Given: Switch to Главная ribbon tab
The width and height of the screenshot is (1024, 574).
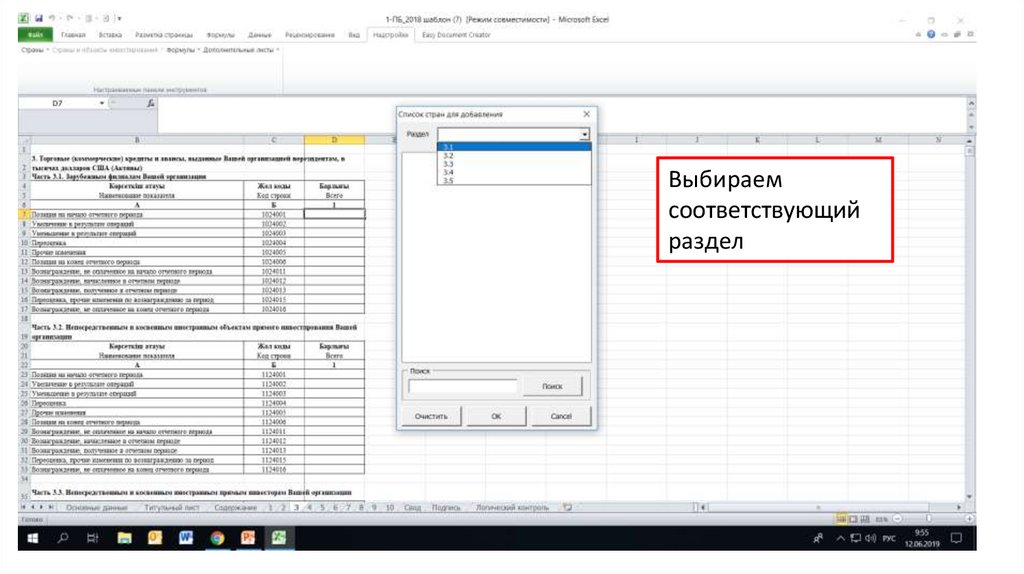Looking at the screenshot, I should [x=73, y=35].
